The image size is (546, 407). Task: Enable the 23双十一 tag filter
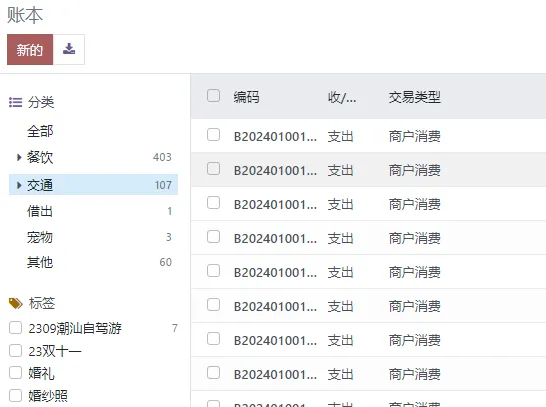tap(15, 351)
